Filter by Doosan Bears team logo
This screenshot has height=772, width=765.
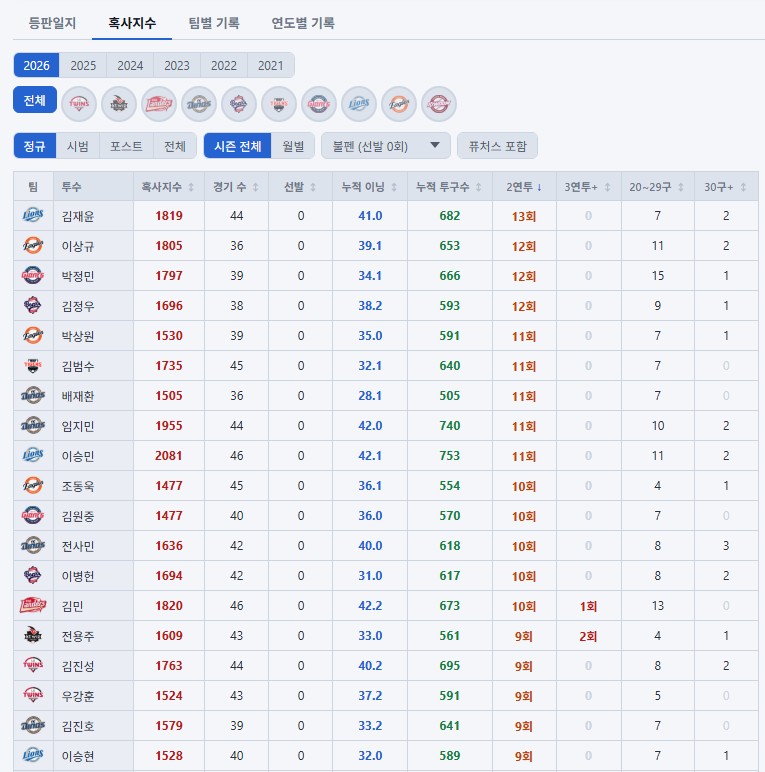(x=239, y=104)
